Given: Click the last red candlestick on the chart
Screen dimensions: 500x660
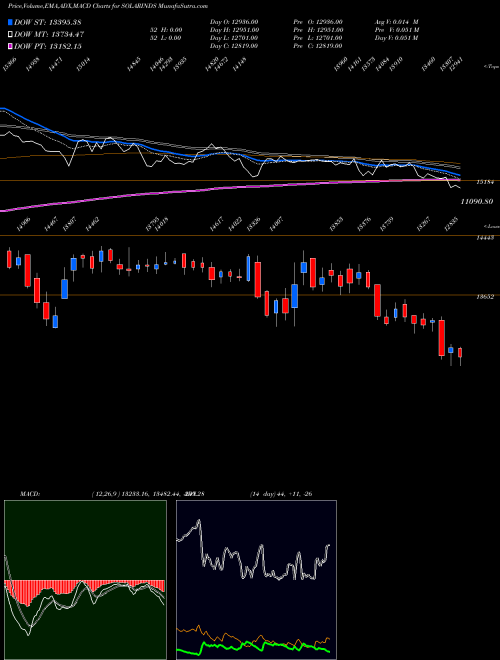Looking at the screenshot, I should click(460, 353).
